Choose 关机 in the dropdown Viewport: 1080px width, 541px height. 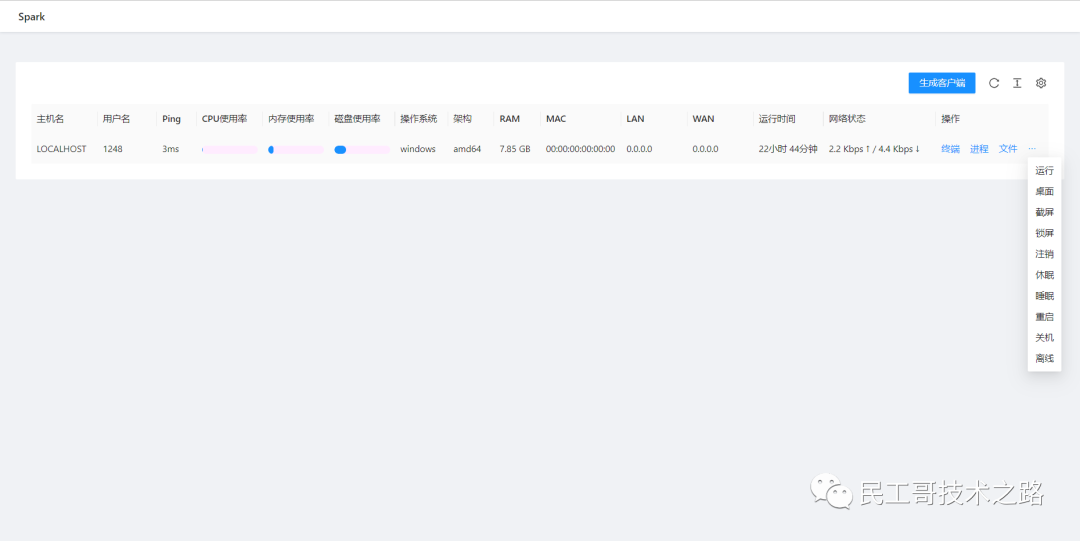click(x=1044, y=338)
